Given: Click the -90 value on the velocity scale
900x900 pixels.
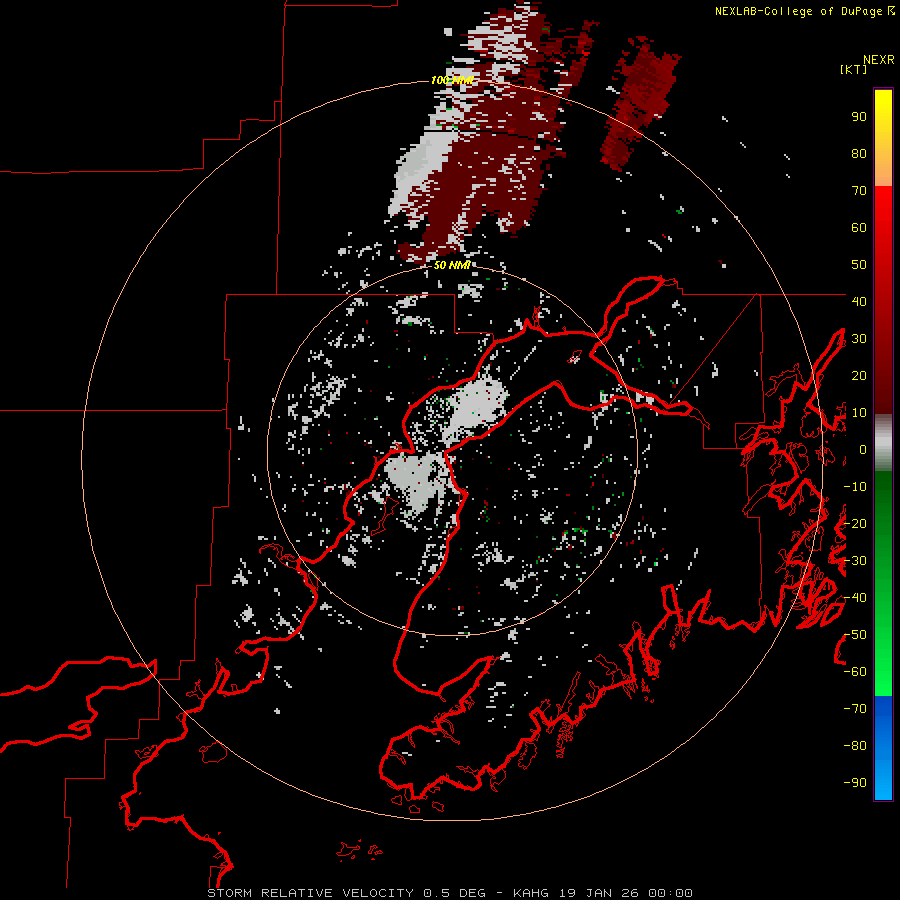Looking at the screenshot, I should click(855, 783).
